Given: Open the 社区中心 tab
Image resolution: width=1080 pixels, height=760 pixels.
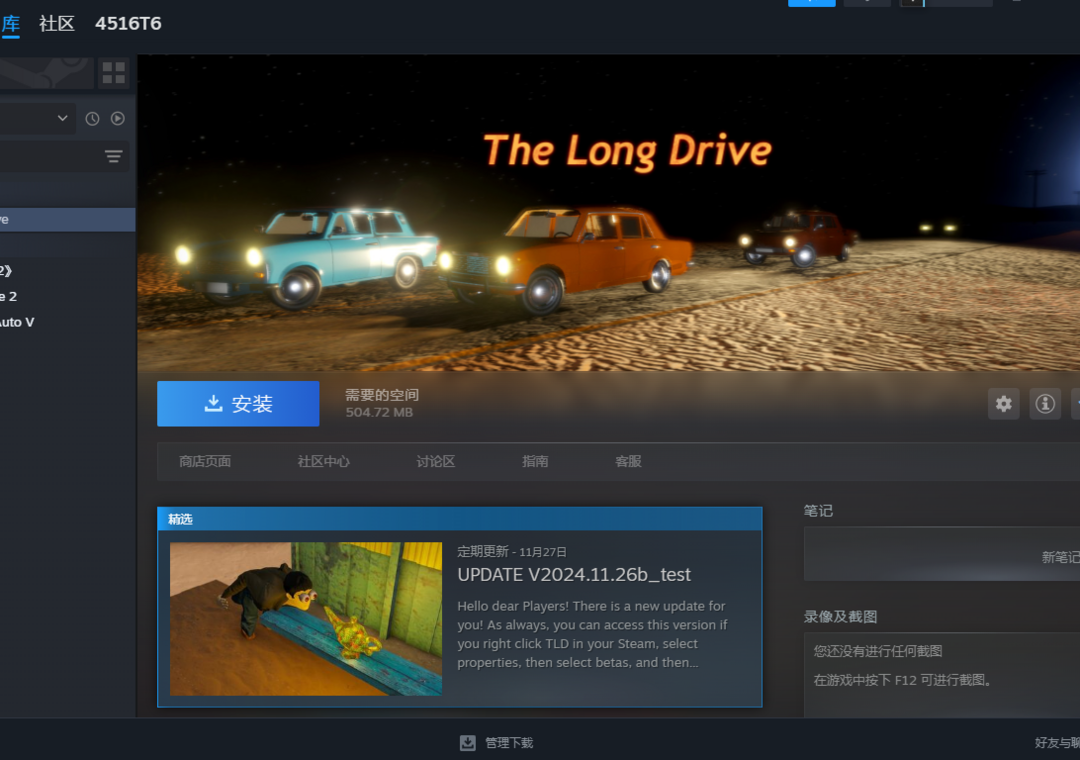Looking at the screenshot, I should pyautogui.click(x=323, y=461).
